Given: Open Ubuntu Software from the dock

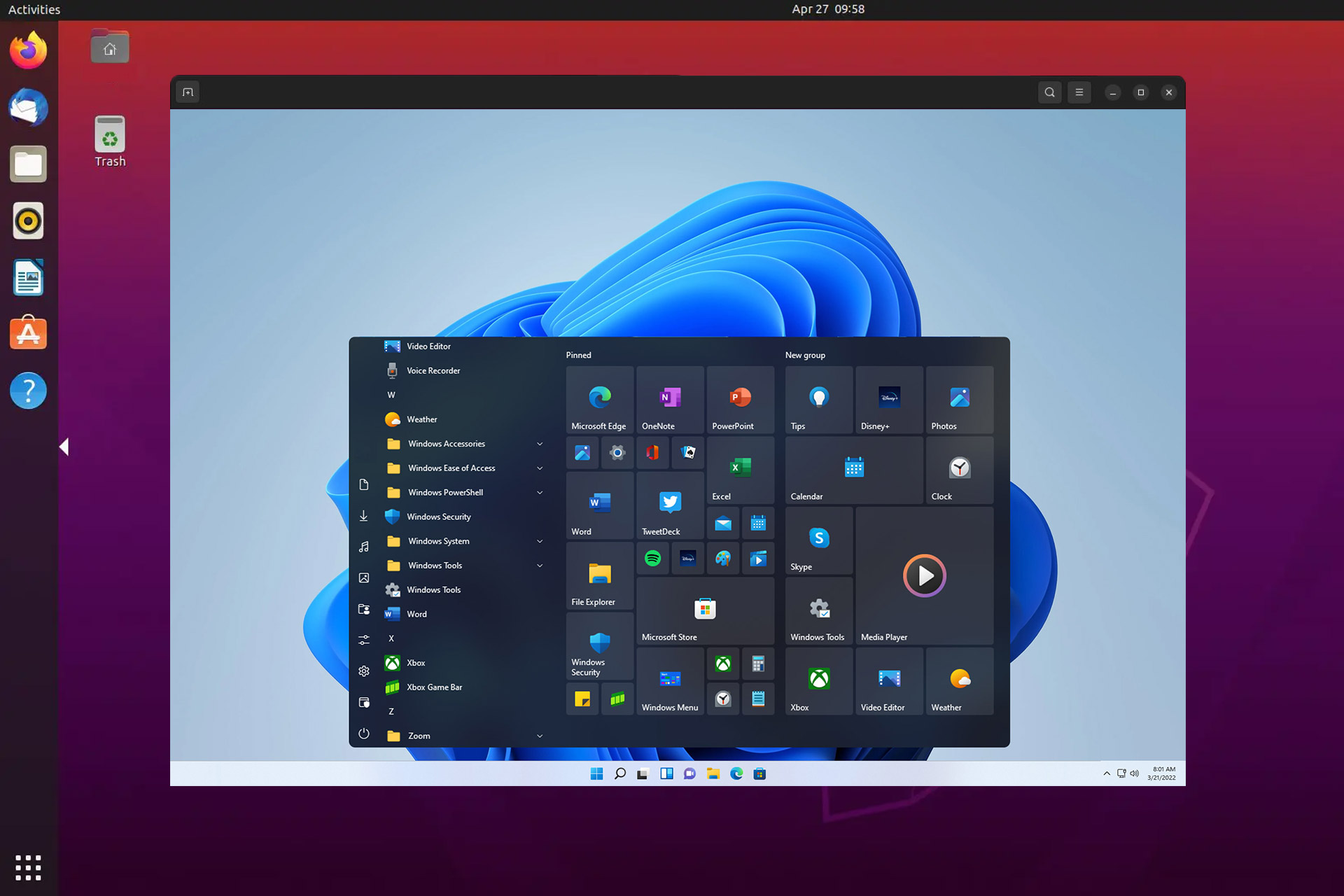Looking at the screenshot, I should coord(28,333).
